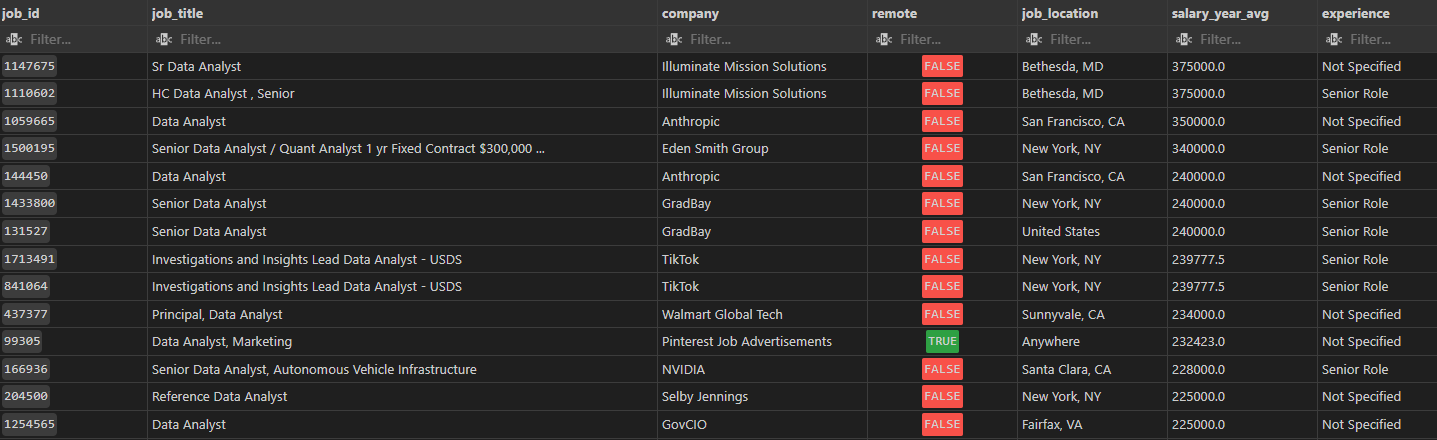Select the Eden Smith Group company cell

(x=715, y=149)
